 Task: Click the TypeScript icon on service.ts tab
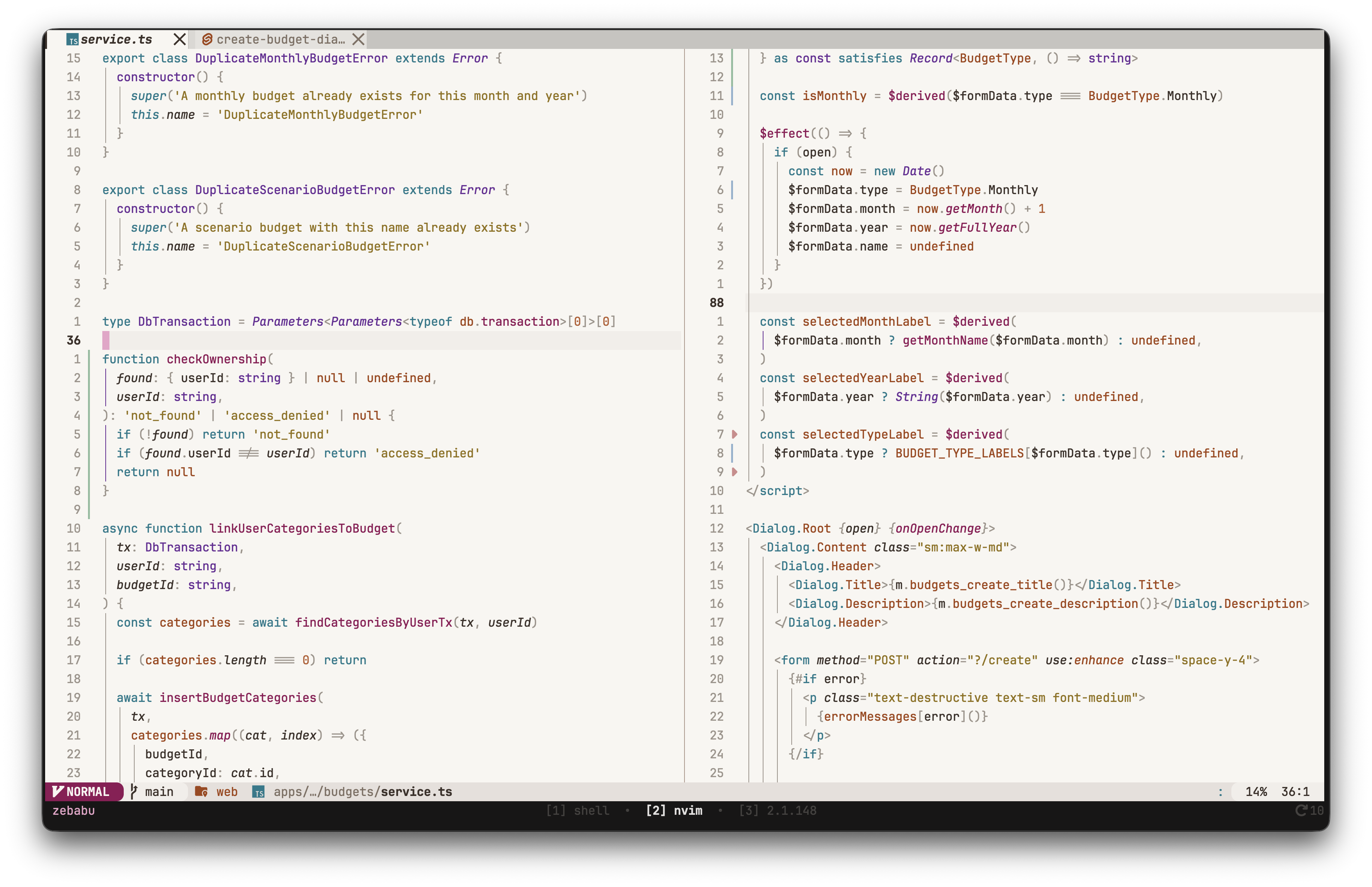(73, 40)
